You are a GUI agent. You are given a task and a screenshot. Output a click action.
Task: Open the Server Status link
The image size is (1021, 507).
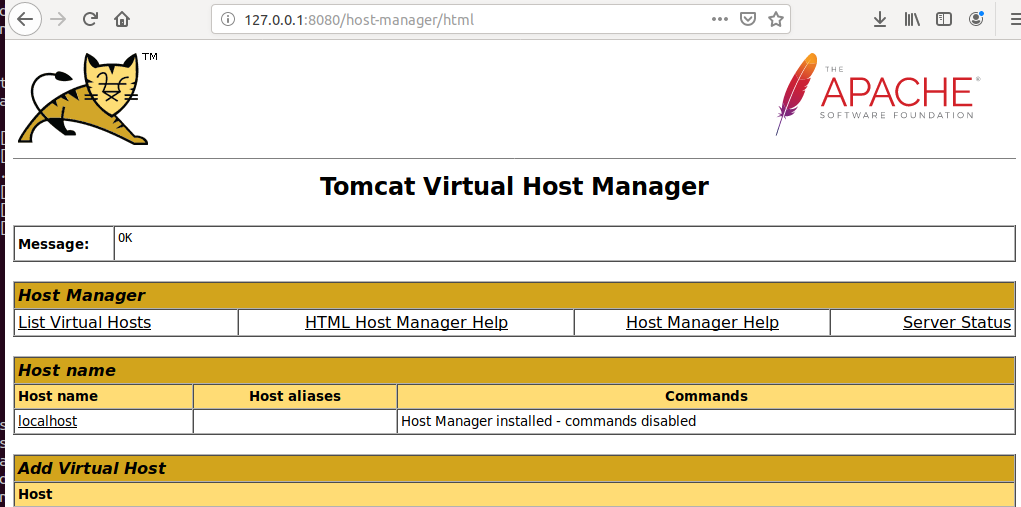pyautogui.click(x=957, y=322)
